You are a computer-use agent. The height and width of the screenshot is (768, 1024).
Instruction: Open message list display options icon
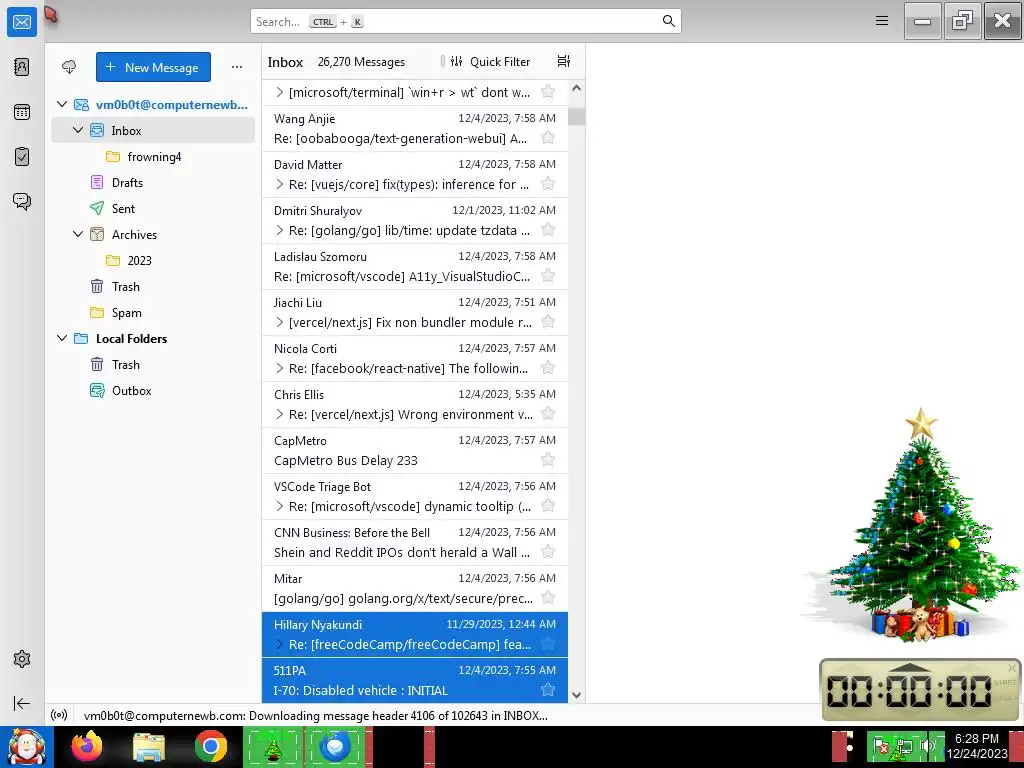coord(564,61)
